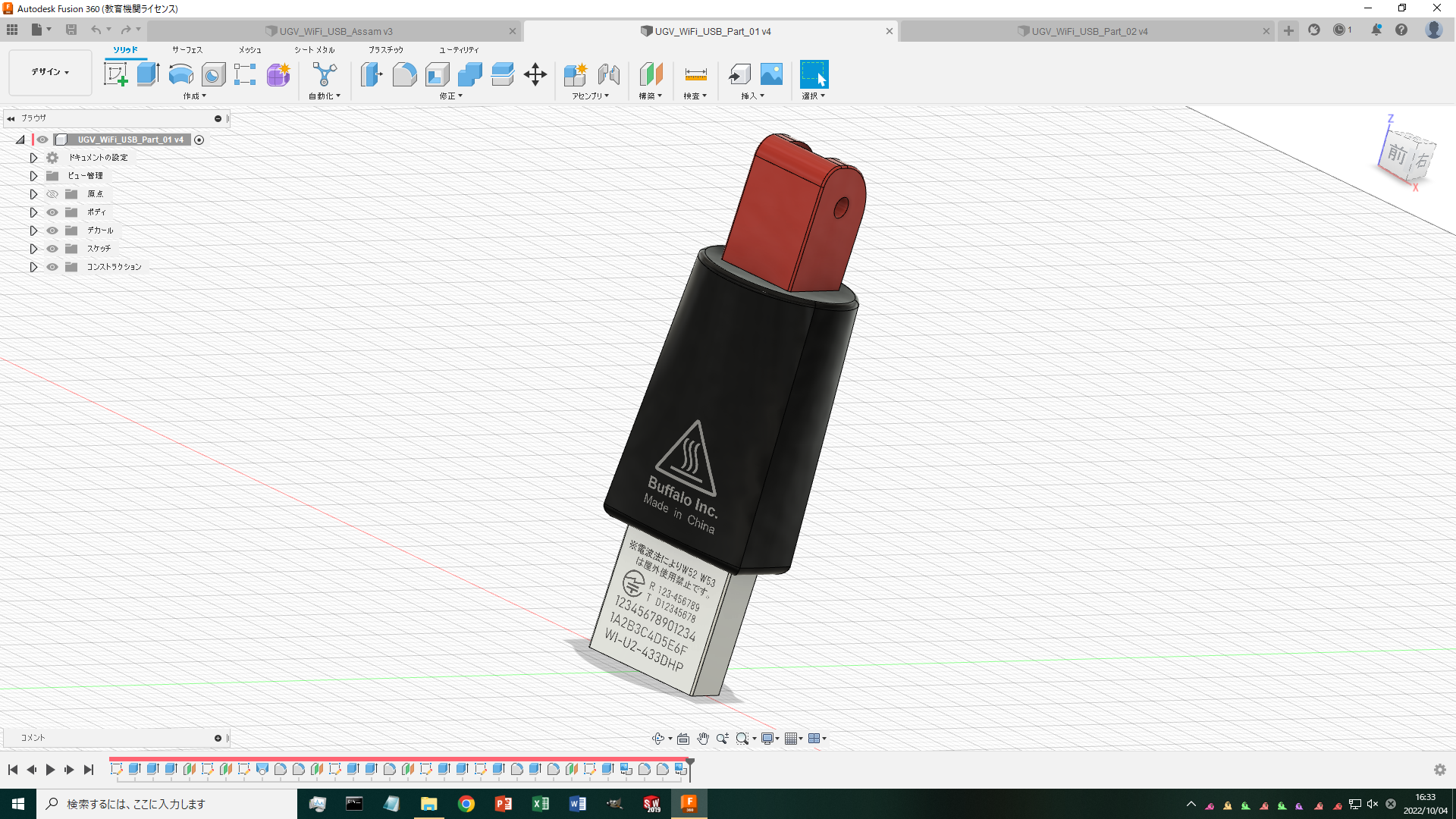Switch to the Sheet Metal tab
The height and width of the screenshot is (819, 1456).
point(315,50)
